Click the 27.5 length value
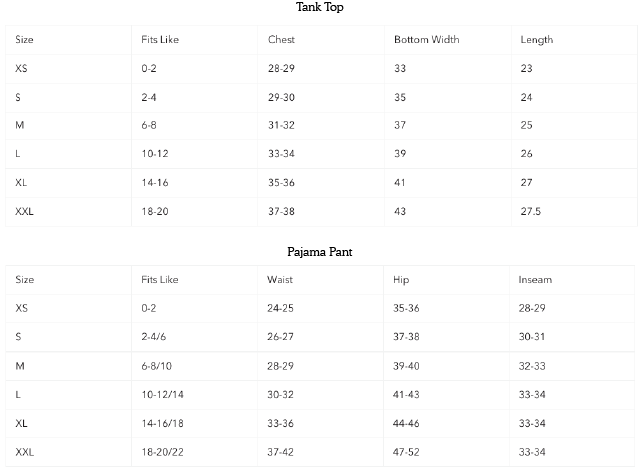641x469 pixels. tap(531, 212)
